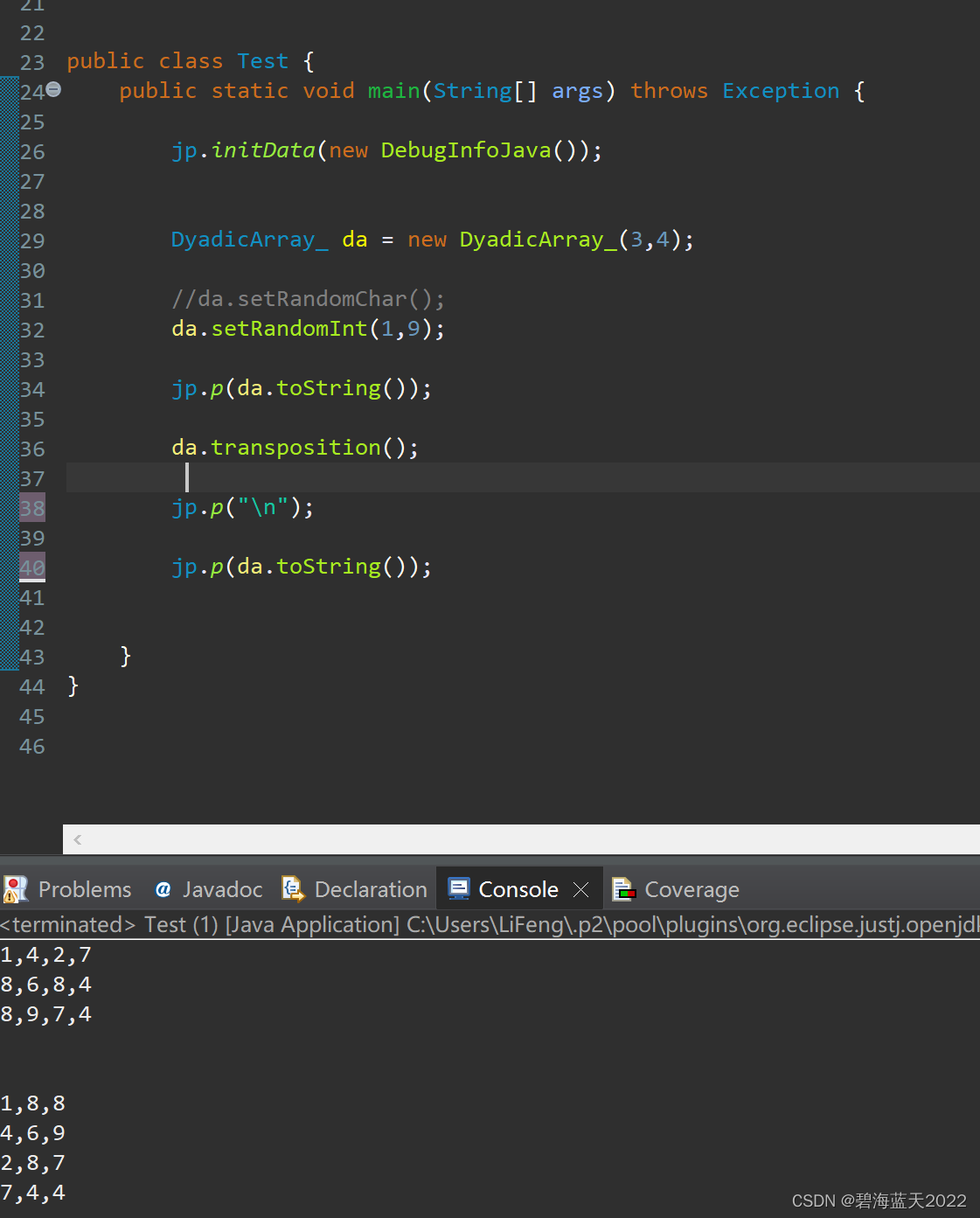The height and width of the screenshot is (1218, 980).
Task: Open the Declaration tab
Action: pyautogui.click(x=354, y=889)
